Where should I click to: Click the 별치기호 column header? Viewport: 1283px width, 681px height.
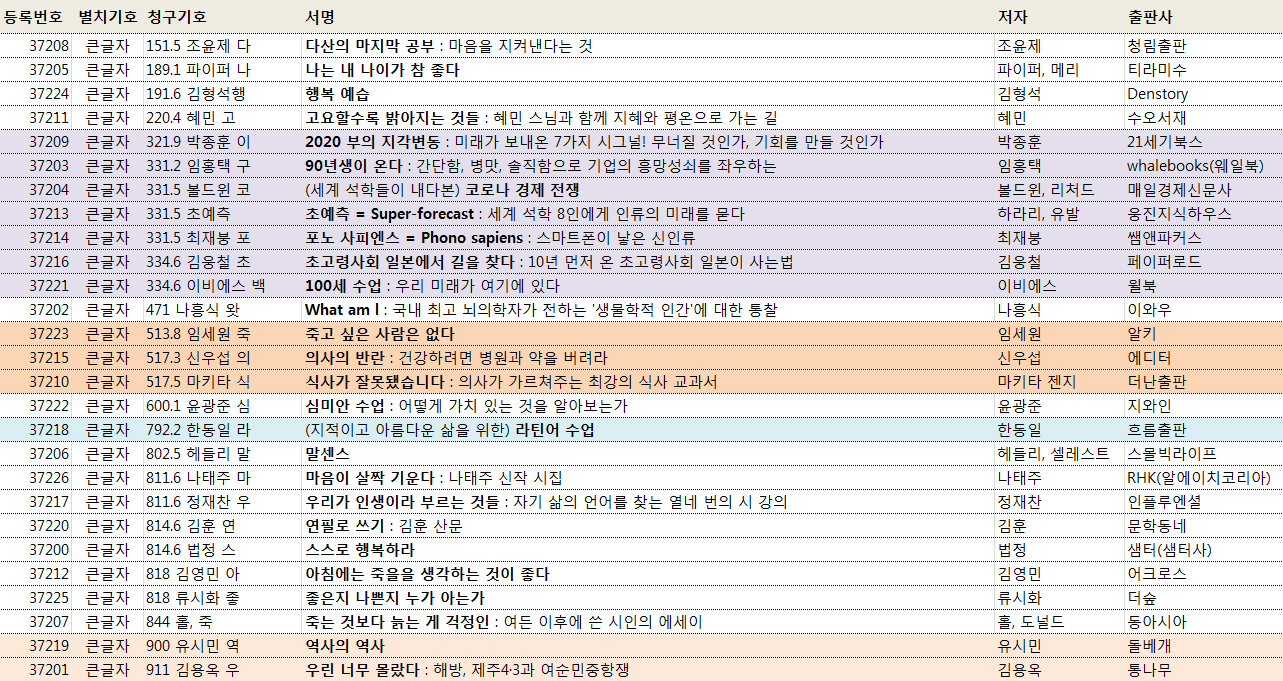point(107,17)
